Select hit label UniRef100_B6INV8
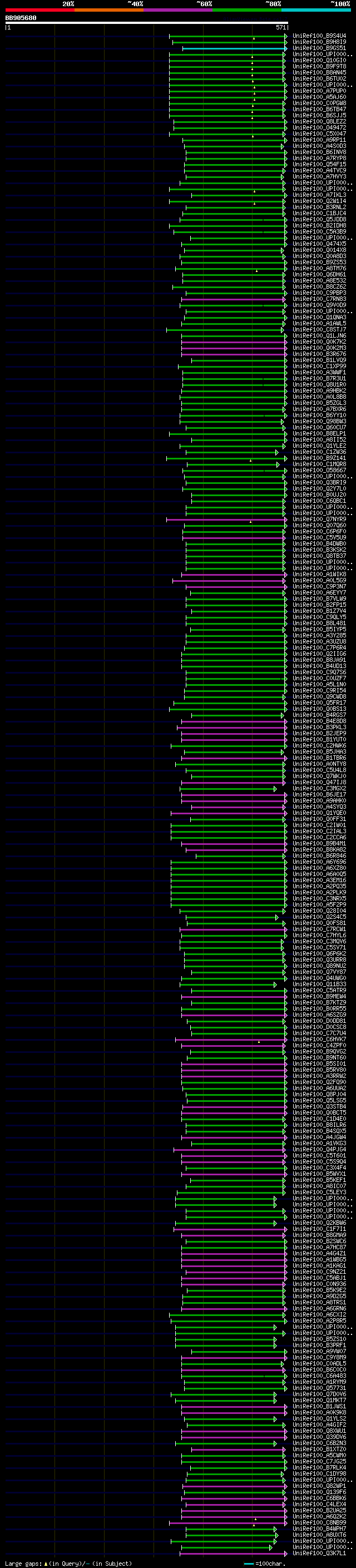This screenshot has width=356, height=1568. (x=319, y=152)
